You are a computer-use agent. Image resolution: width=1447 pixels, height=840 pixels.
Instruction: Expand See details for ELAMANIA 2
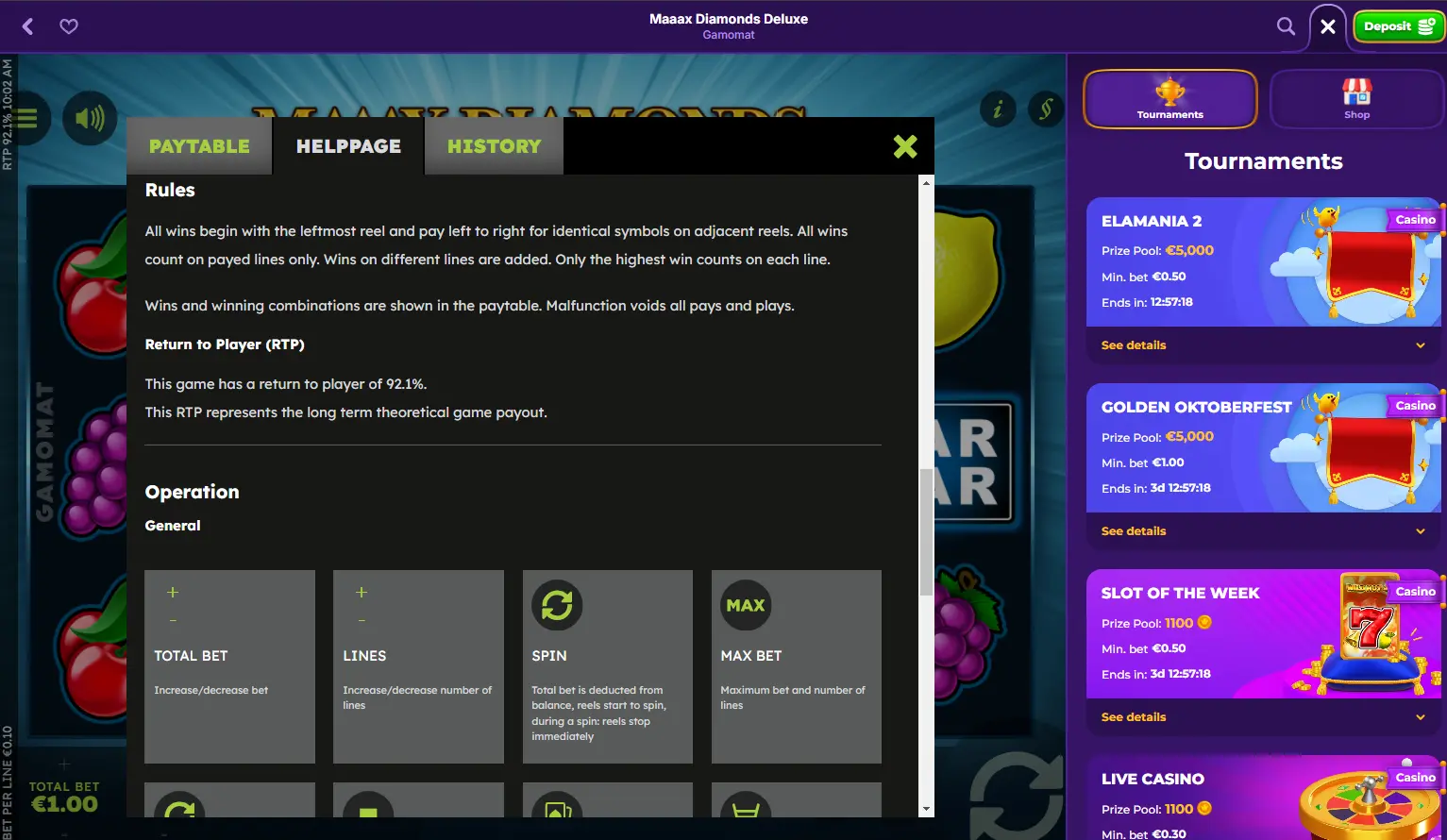click(1134, 345)
